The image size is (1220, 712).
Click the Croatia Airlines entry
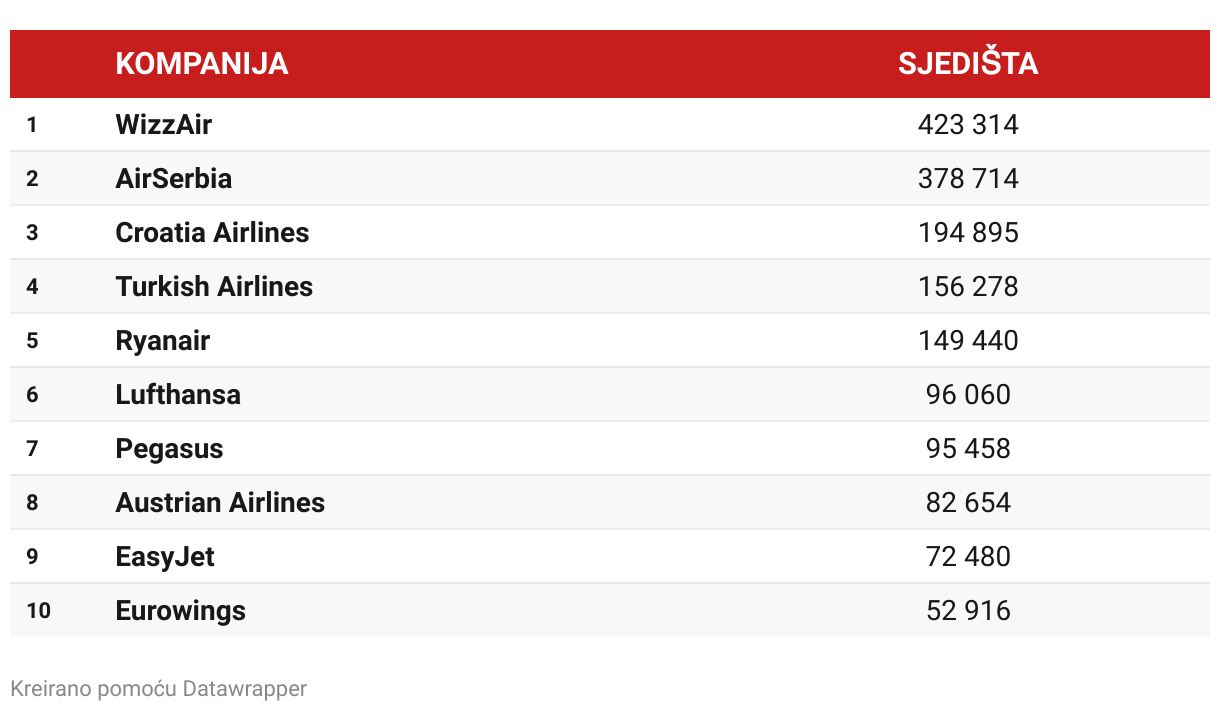[x=213, y=233]
